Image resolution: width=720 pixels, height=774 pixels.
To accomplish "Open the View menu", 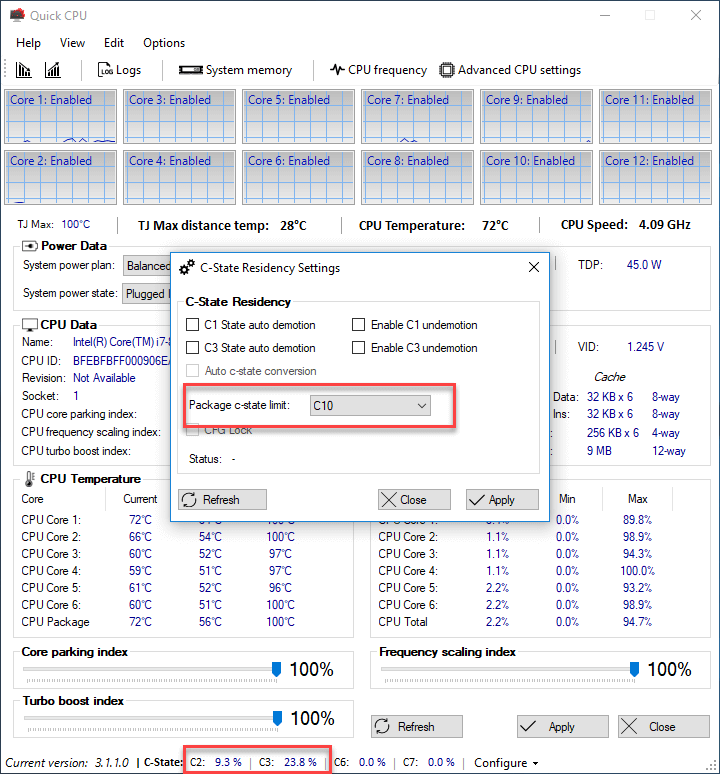I will pos(72,43).
